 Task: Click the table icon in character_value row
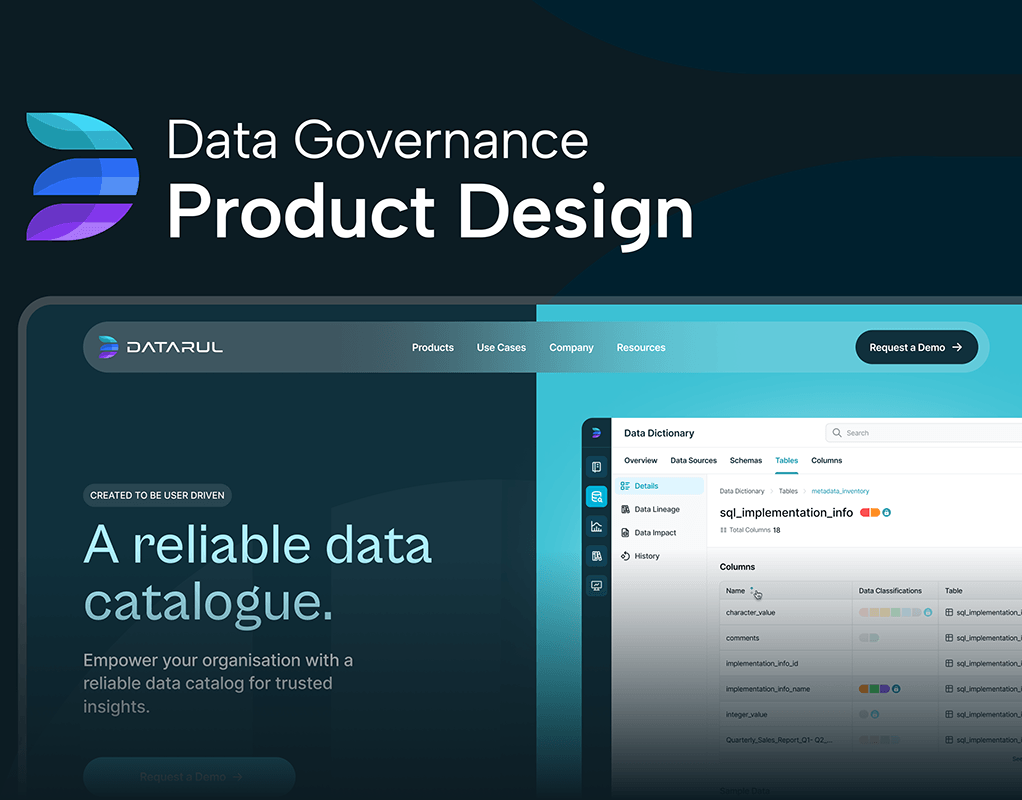tap(949, 612)
